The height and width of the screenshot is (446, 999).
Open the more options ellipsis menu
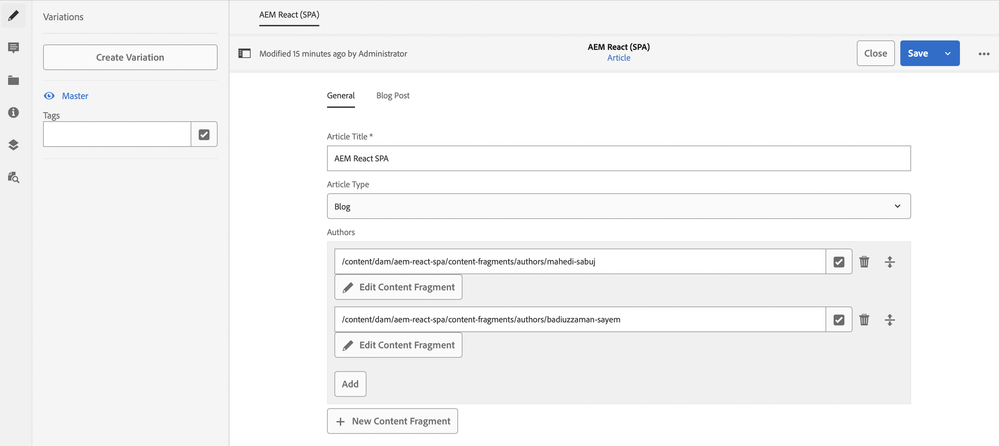[x=983, y=54]
